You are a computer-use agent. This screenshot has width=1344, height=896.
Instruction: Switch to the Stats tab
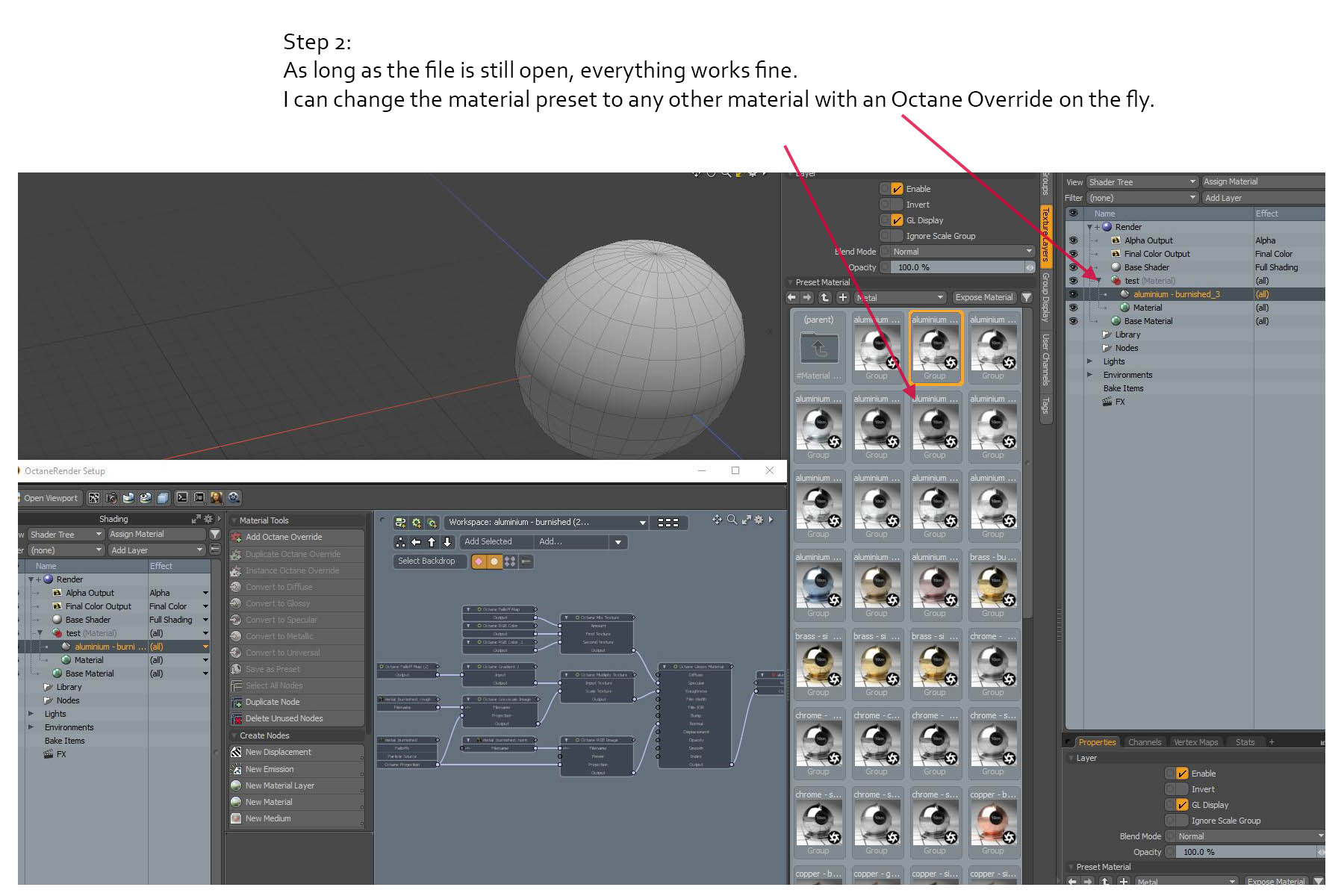tap(1245, 742)
